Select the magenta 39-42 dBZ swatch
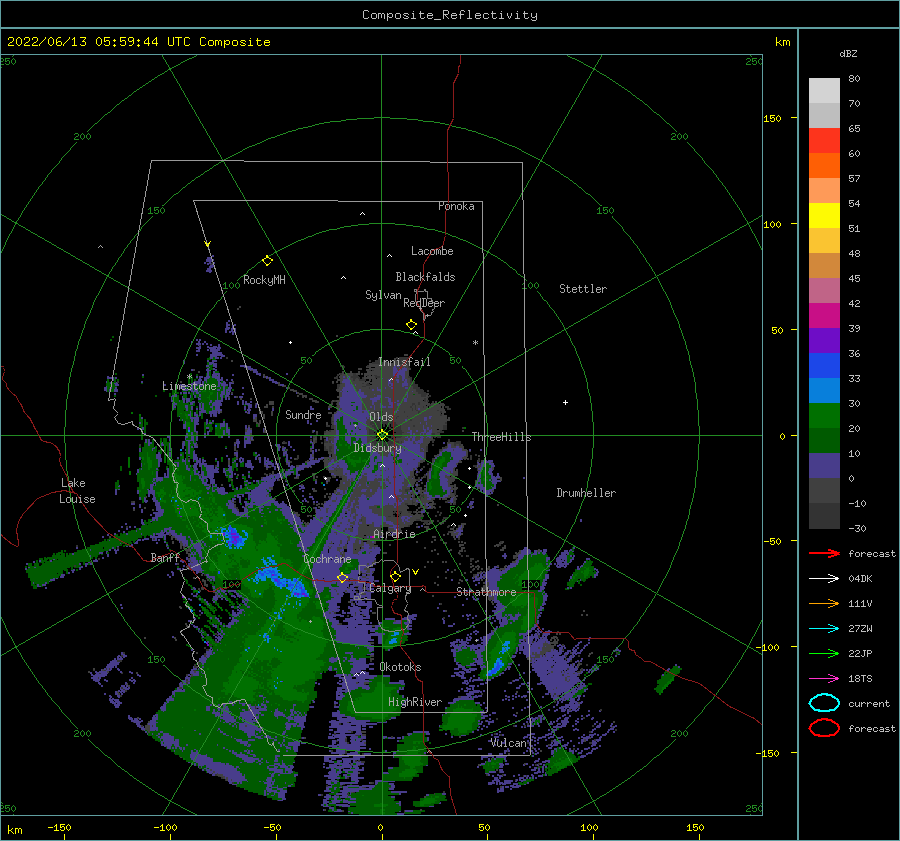Viewport: 900px width, 841px height. point(824,315)
